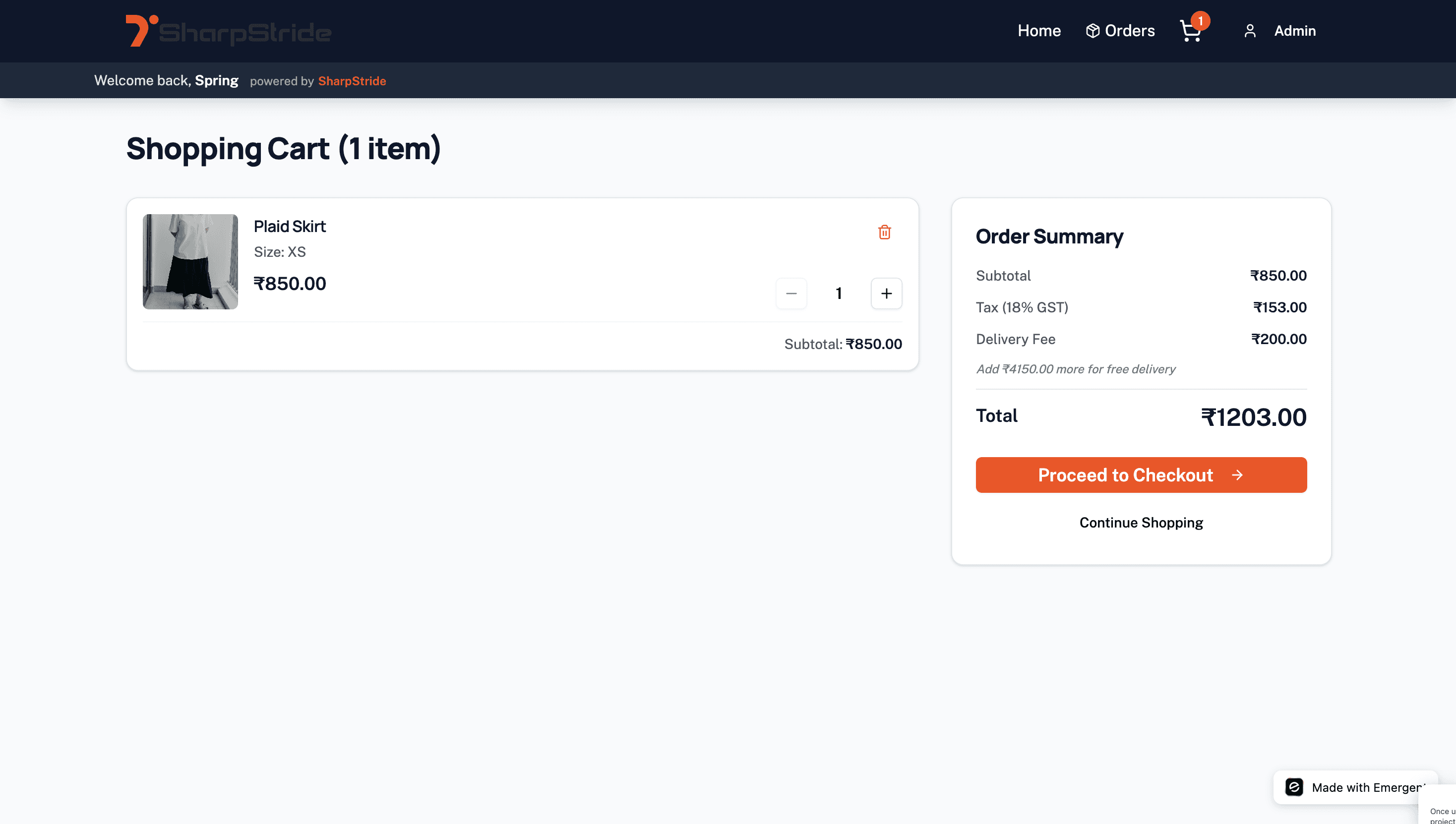
Task: Click the cart count badge
Action: click(x=1200, y=21)
